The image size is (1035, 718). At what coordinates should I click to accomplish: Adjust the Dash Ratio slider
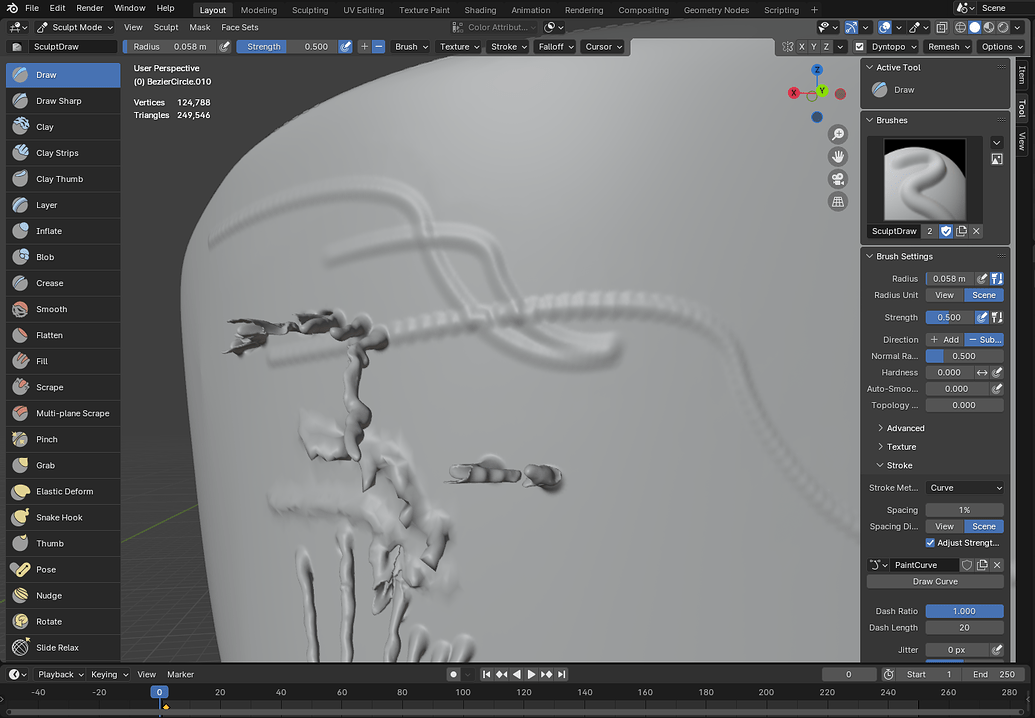click(x=964, y=611)
